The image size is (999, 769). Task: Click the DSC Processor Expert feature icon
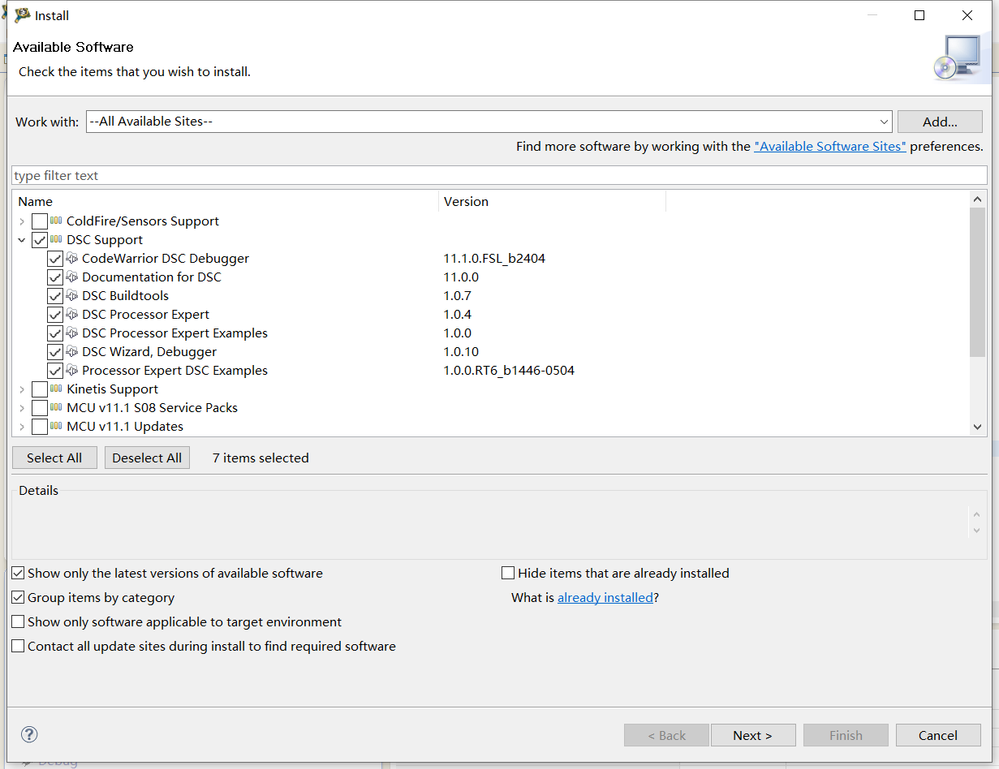[x=72, y=315]
